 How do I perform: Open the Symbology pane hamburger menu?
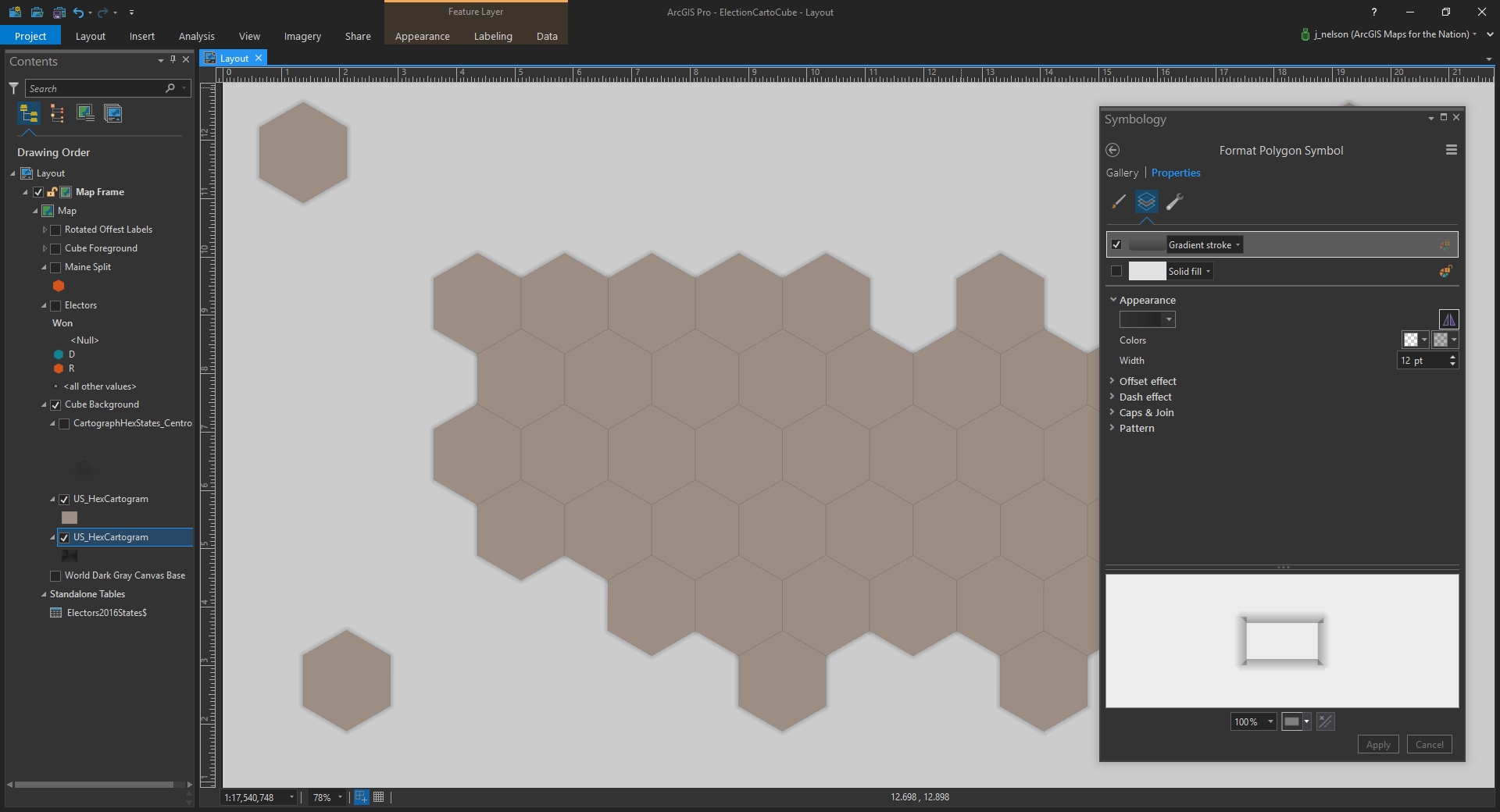[x=1451, y=150]
